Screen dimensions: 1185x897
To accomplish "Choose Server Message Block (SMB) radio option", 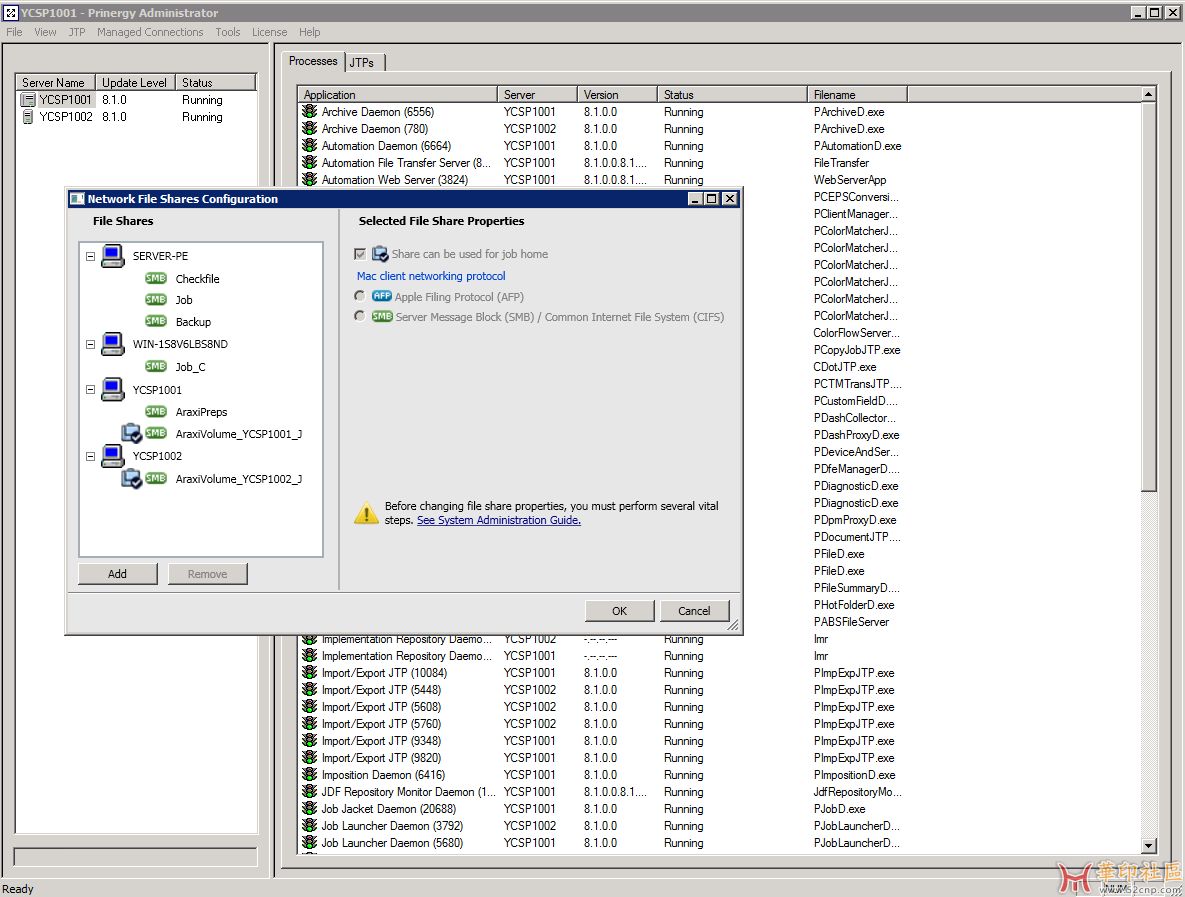I will (360, 316).
